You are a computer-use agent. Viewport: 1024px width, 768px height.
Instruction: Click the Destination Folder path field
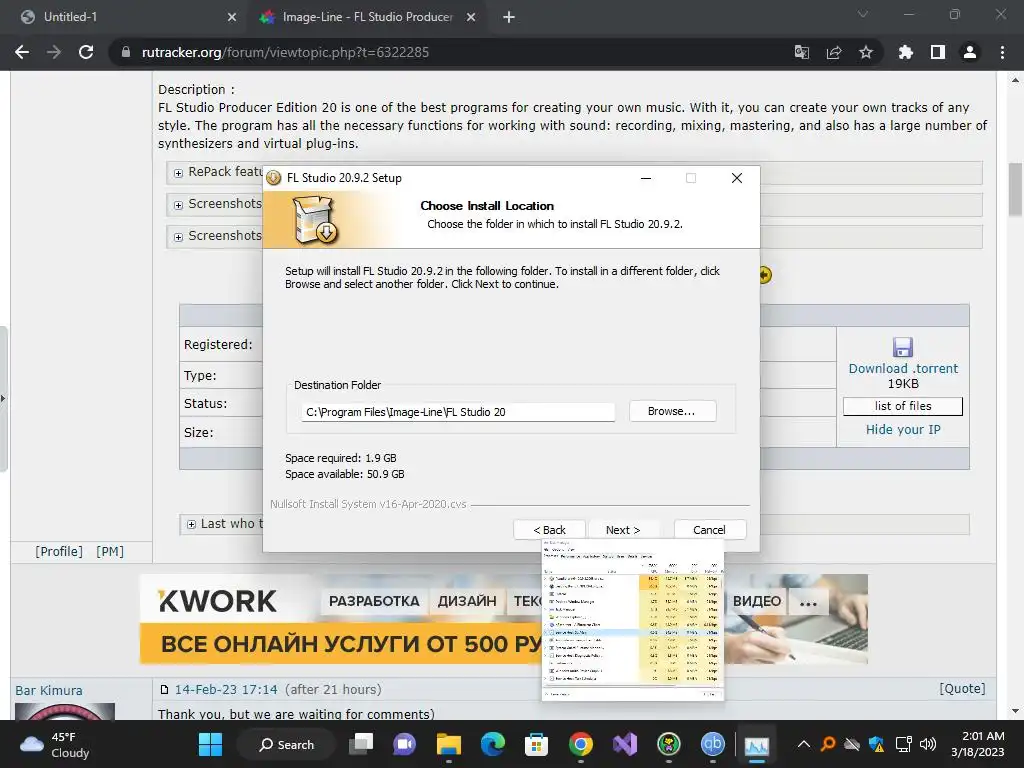[458, 412]
